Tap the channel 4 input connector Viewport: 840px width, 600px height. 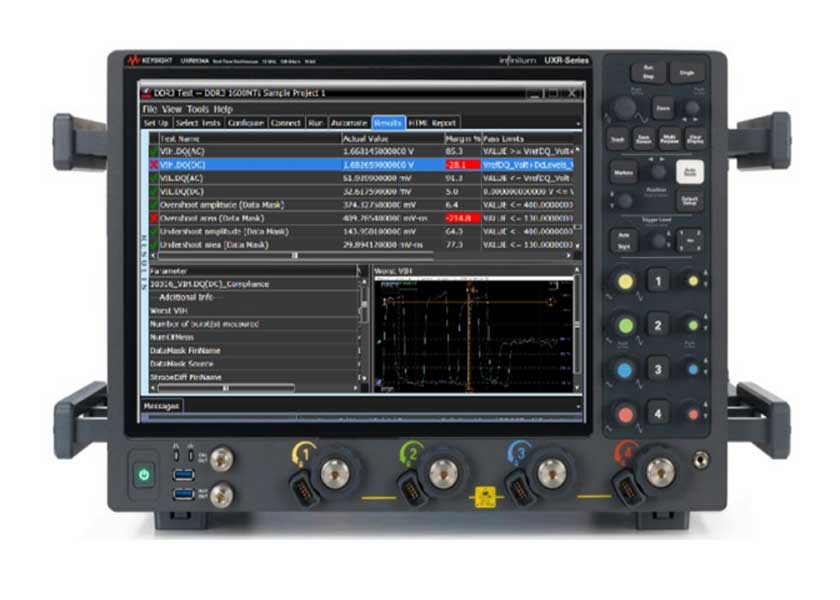click(x=661, y=473)
